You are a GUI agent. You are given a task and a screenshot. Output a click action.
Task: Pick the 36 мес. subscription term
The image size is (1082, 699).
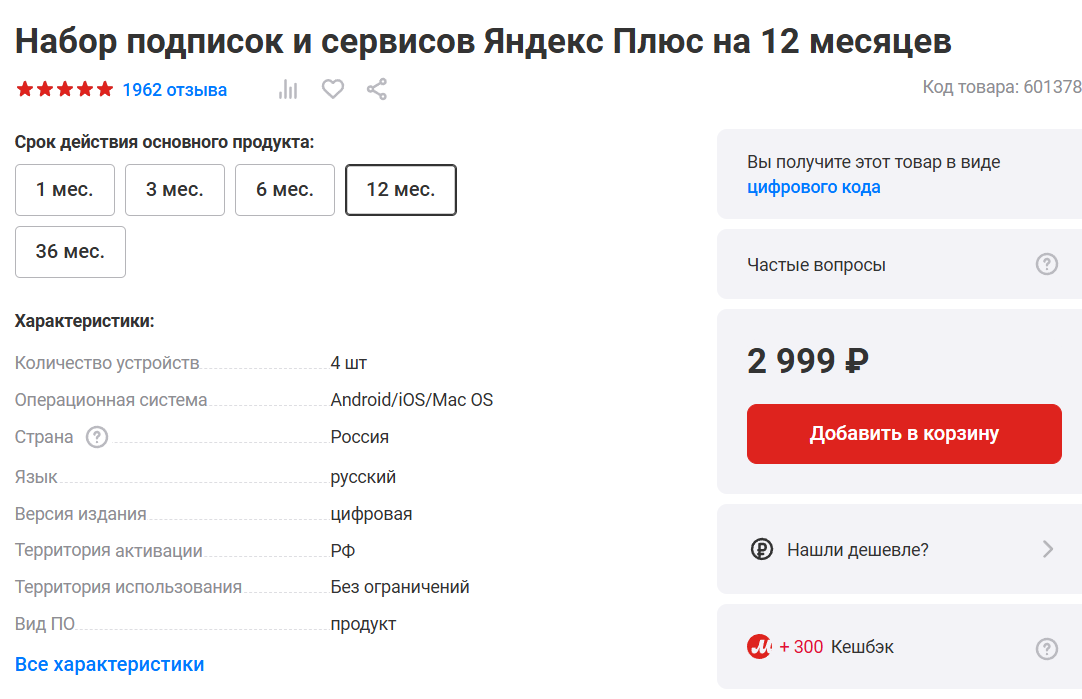pyautogui.click(x=70, y=252)
